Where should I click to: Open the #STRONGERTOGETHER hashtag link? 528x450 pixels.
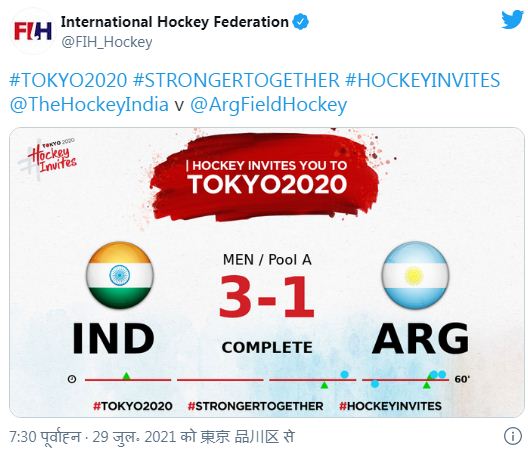(236, 80)
